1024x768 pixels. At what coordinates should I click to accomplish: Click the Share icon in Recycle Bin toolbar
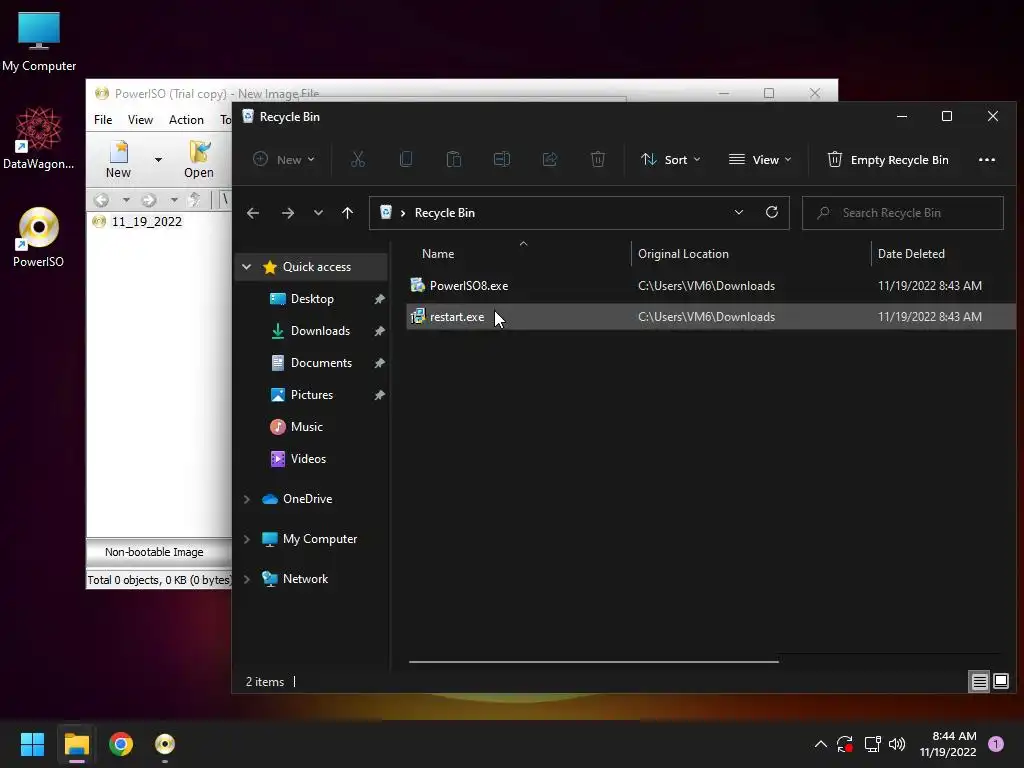click(x=550, y=159)
